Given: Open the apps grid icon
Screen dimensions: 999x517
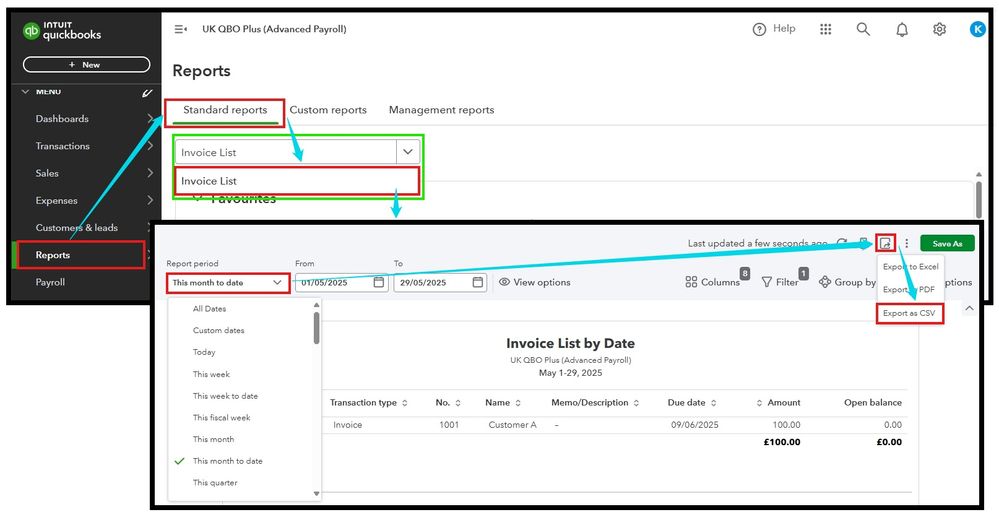Looking at the screenshot, I should click(x=826, y=29).
